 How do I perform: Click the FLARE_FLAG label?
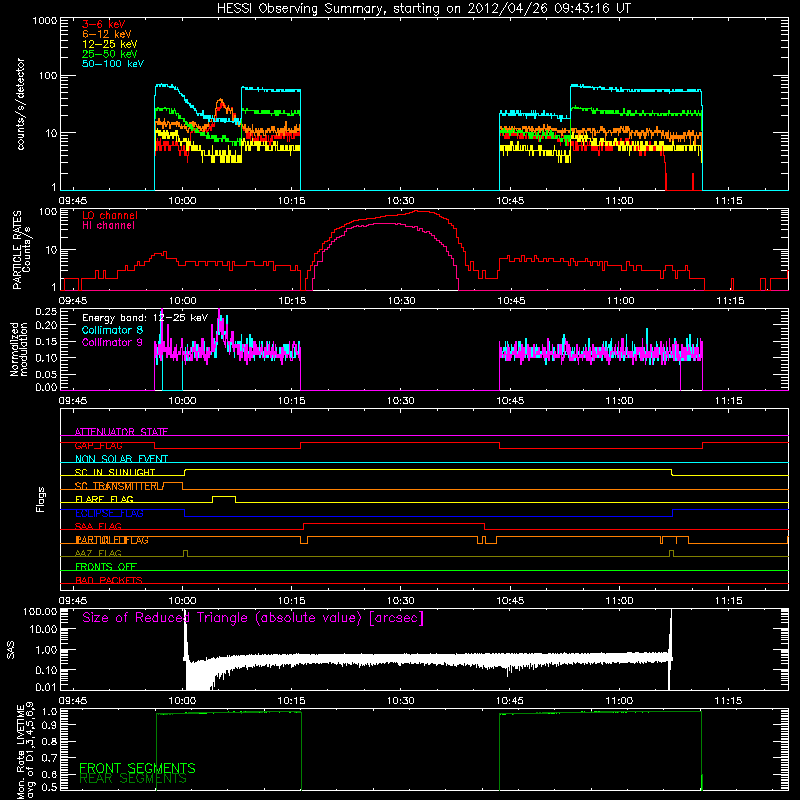pyautogui.click(x=104, y=499)
